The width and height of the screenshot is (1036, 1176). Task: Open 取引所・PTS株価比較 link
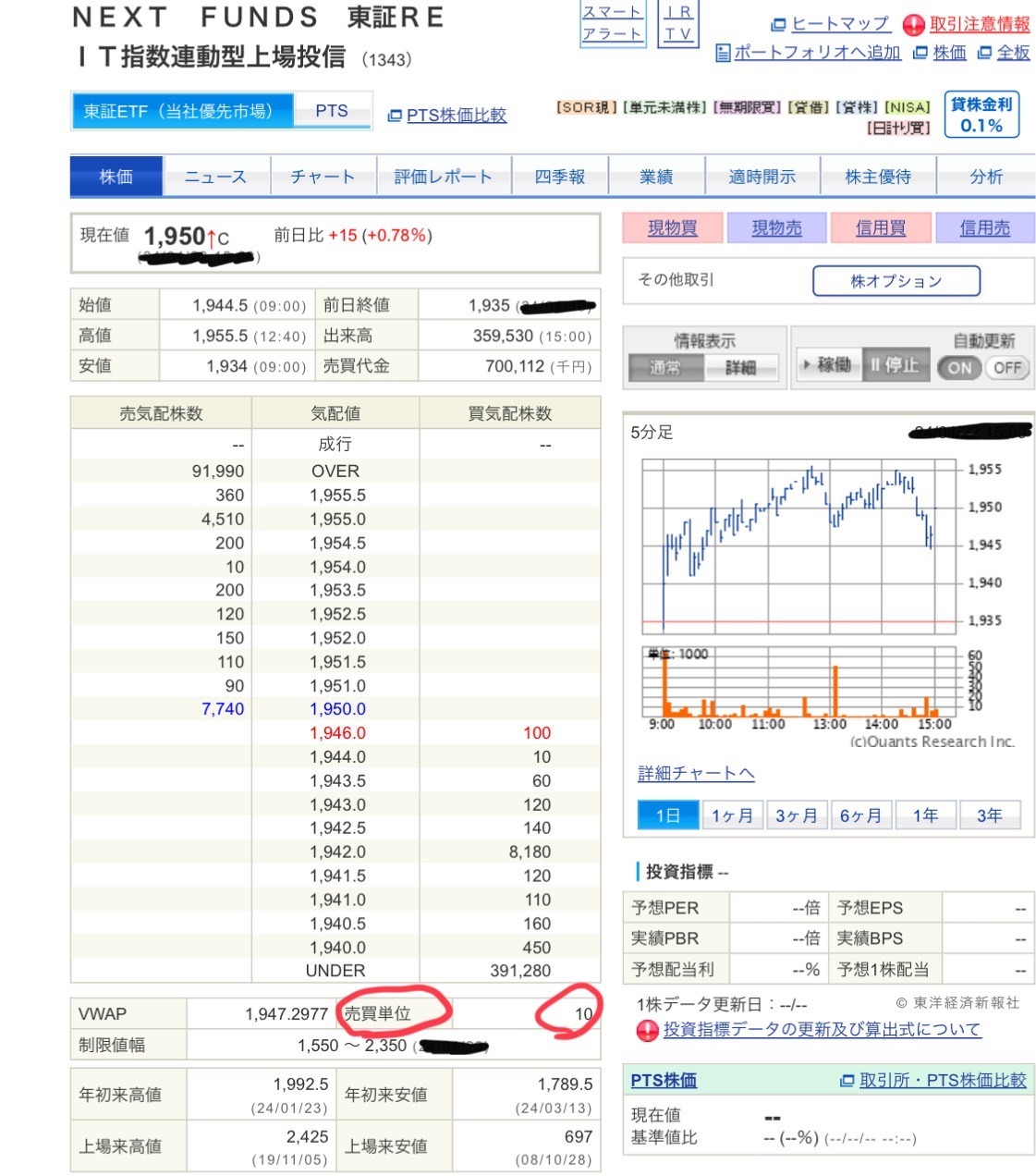[943, 1080]
